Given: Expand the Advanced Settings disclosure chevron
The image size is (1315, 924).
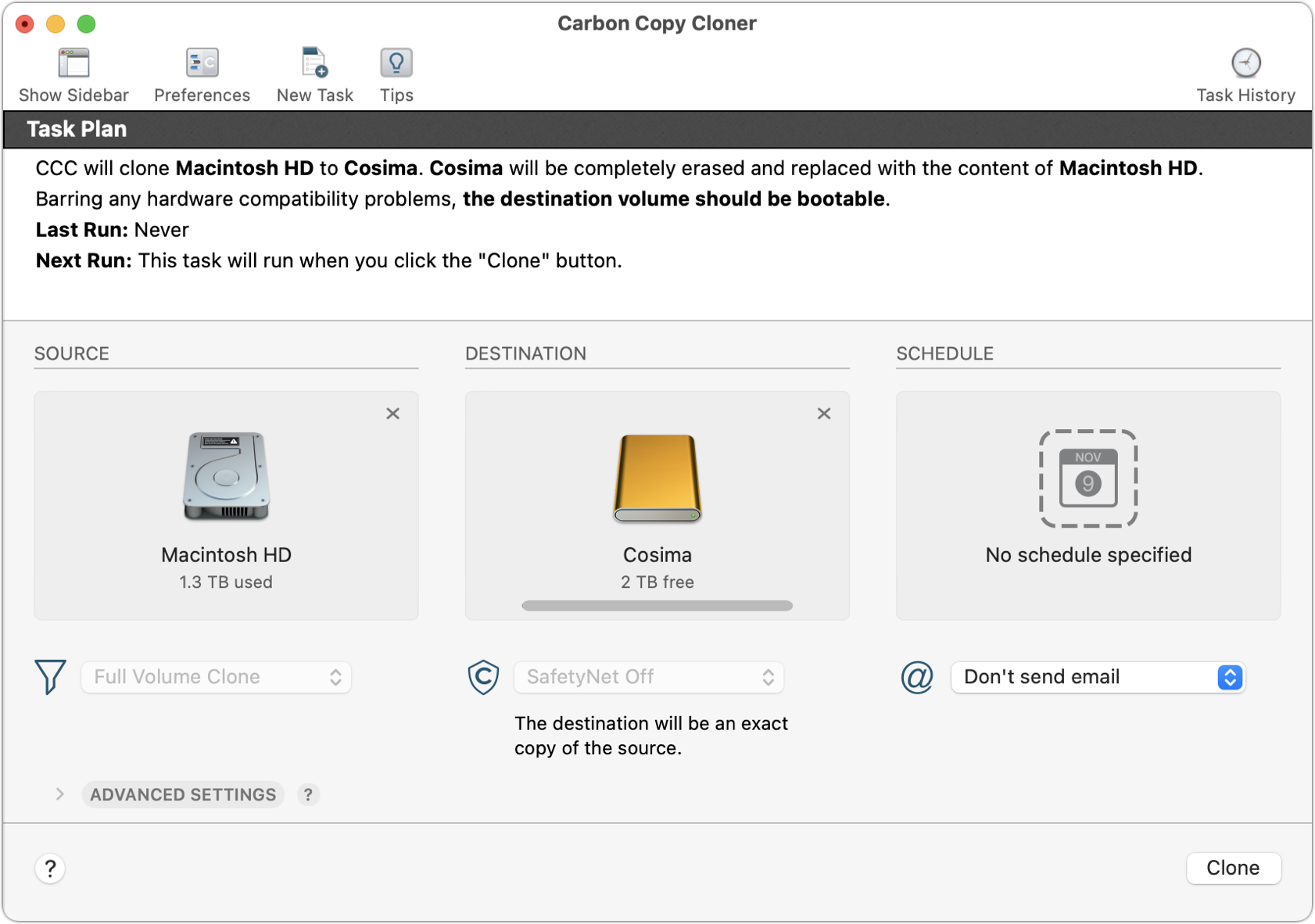Looking at the screenshot, I should [x=60, y=794].
